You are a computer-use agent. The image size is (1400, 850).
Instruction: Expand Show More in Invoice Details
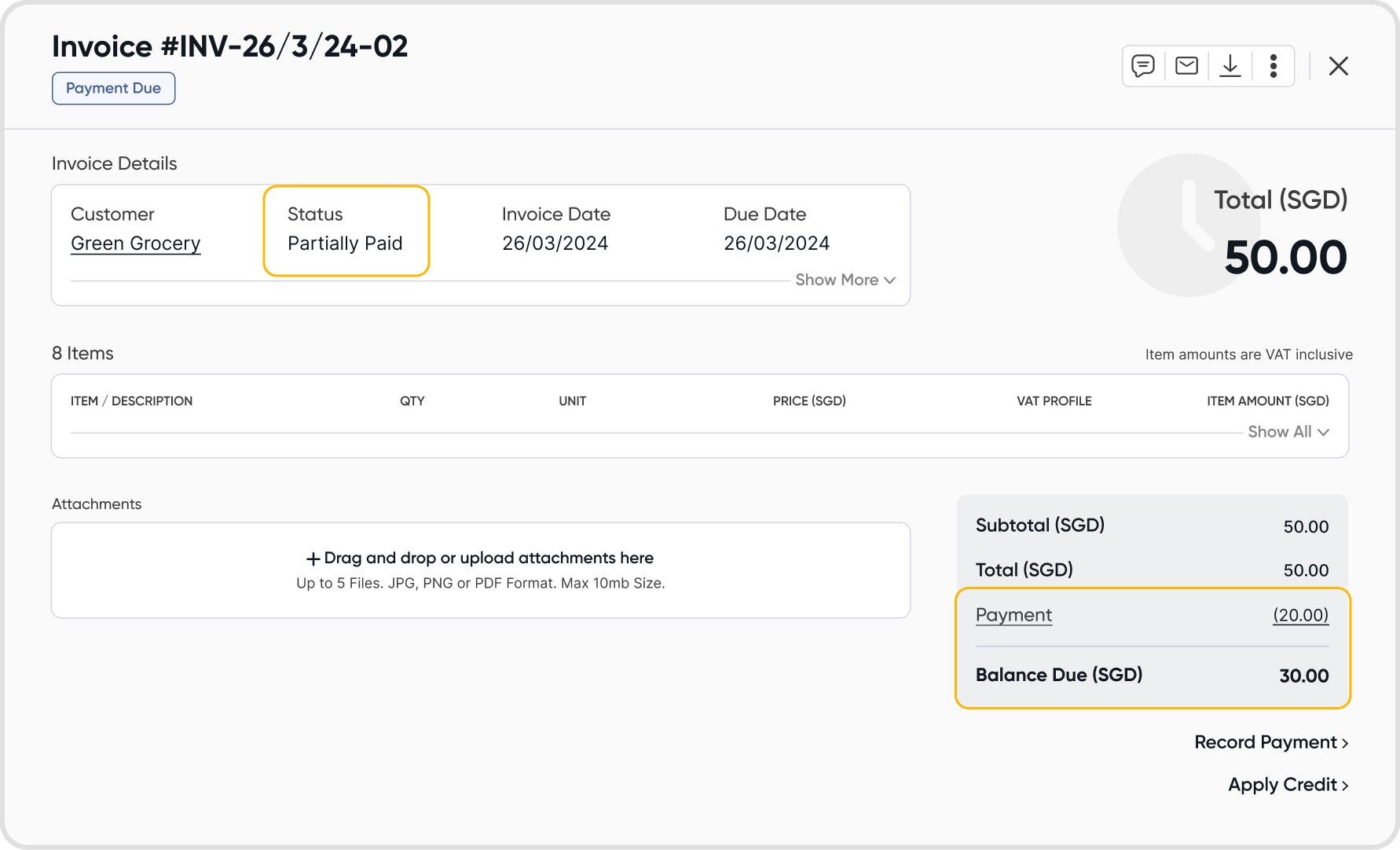click(x=845, y=280)
